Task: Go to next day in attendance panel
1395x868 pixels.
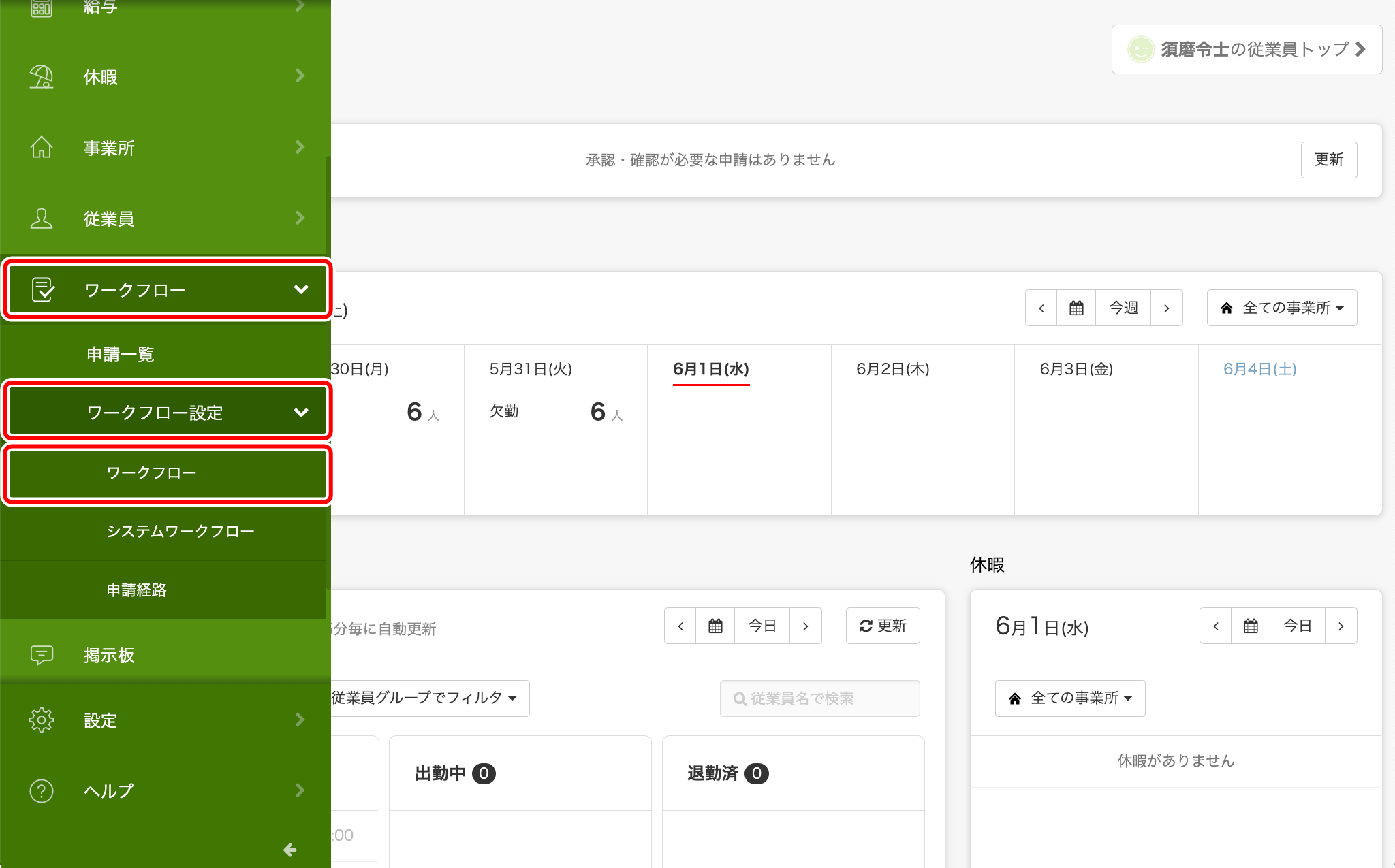Action: coord(806,626)
